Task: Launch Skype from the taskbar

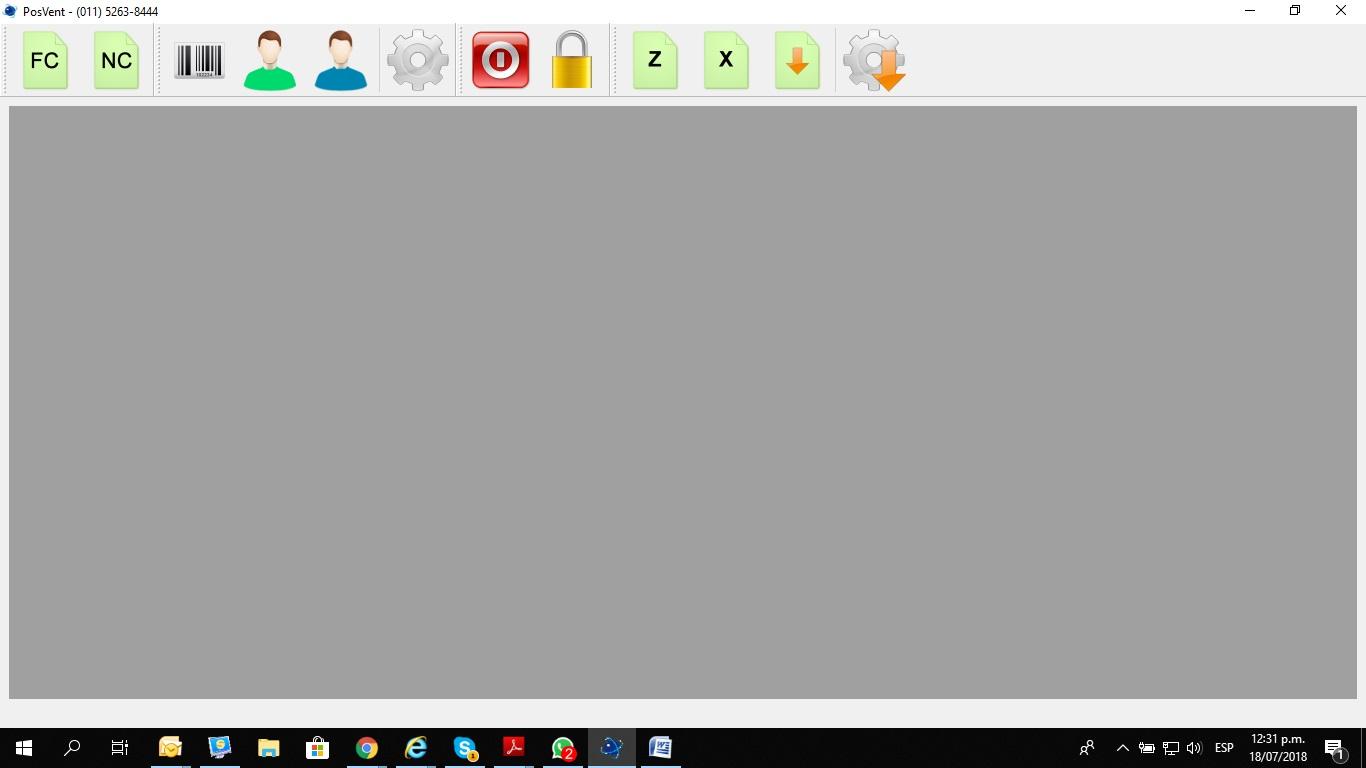Action: pos(465,748)
